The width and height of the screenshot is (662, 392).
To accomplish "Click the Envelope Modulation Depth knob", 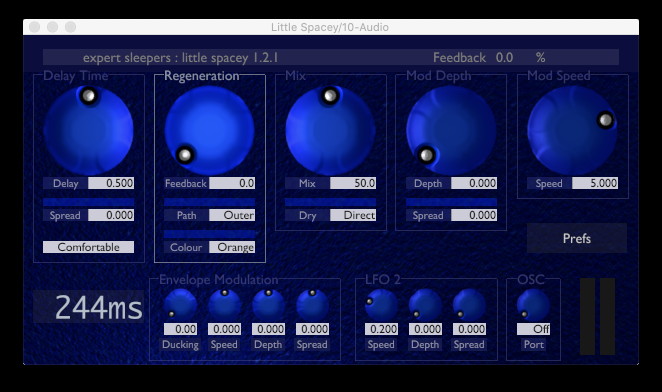I will click(x=269, y=305).
